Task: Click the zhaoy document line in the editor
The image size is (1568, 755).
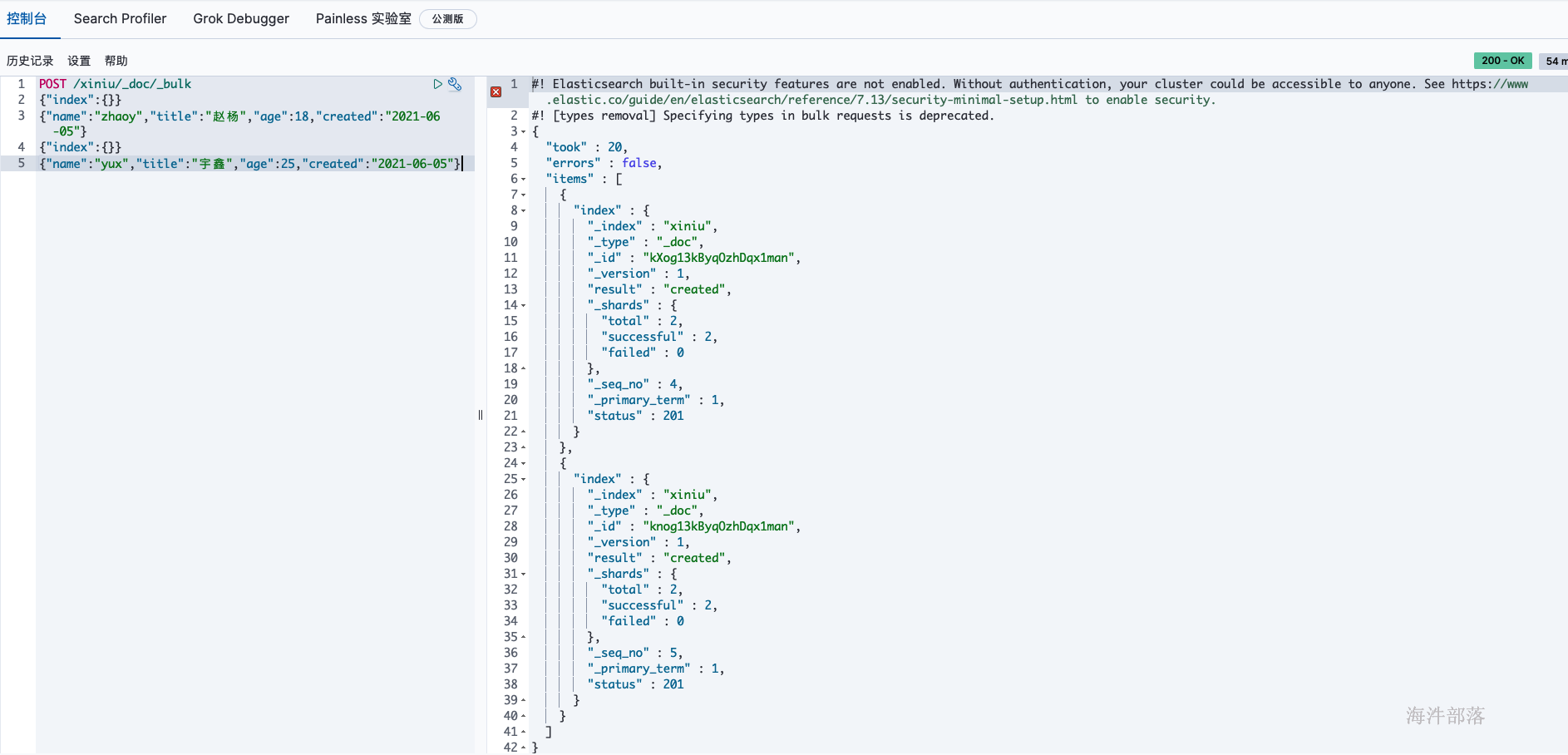Action: pyautogui.click(x=240, y=124)
